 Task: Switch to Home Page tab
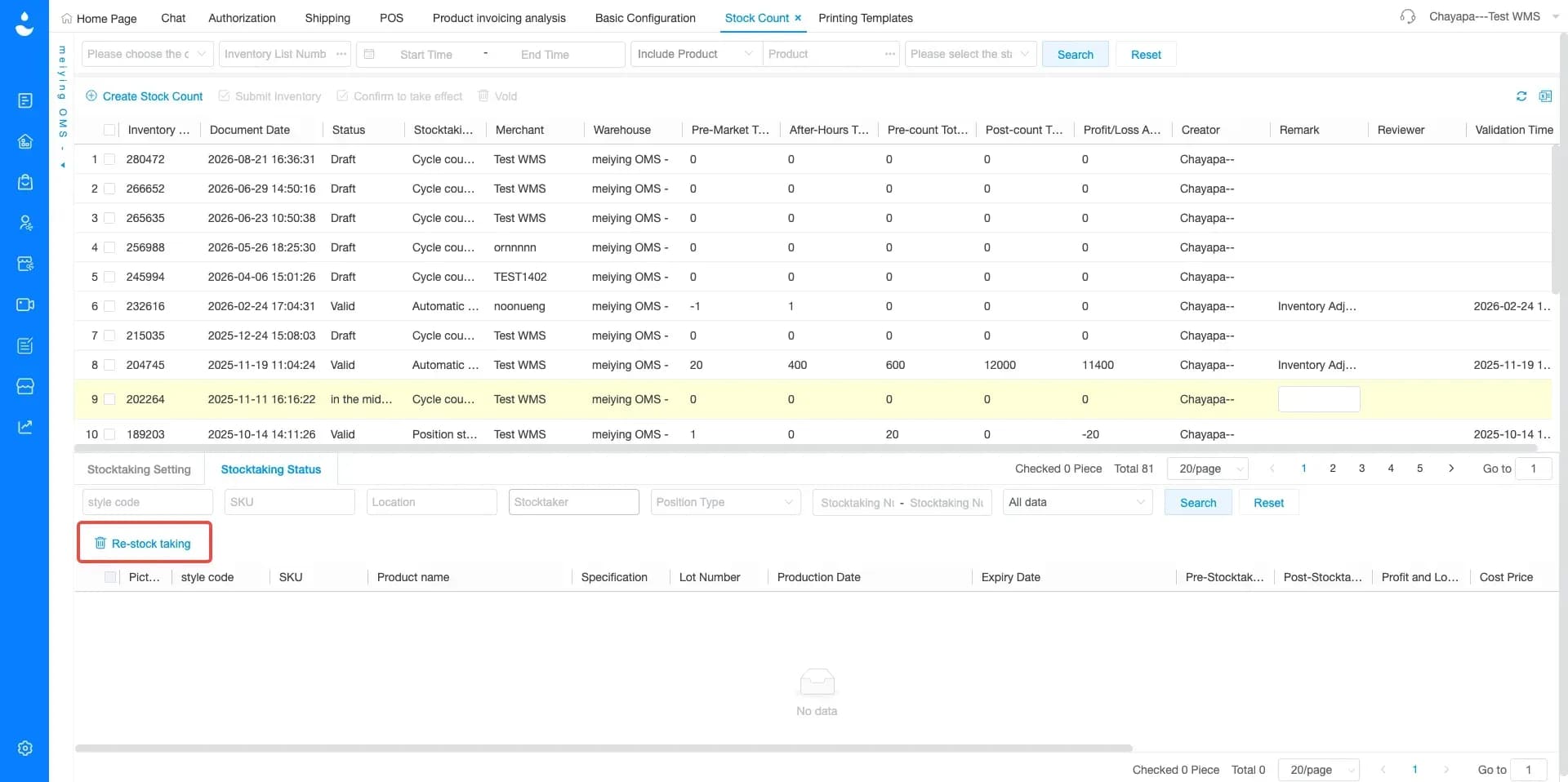click(x=99, y=18)
